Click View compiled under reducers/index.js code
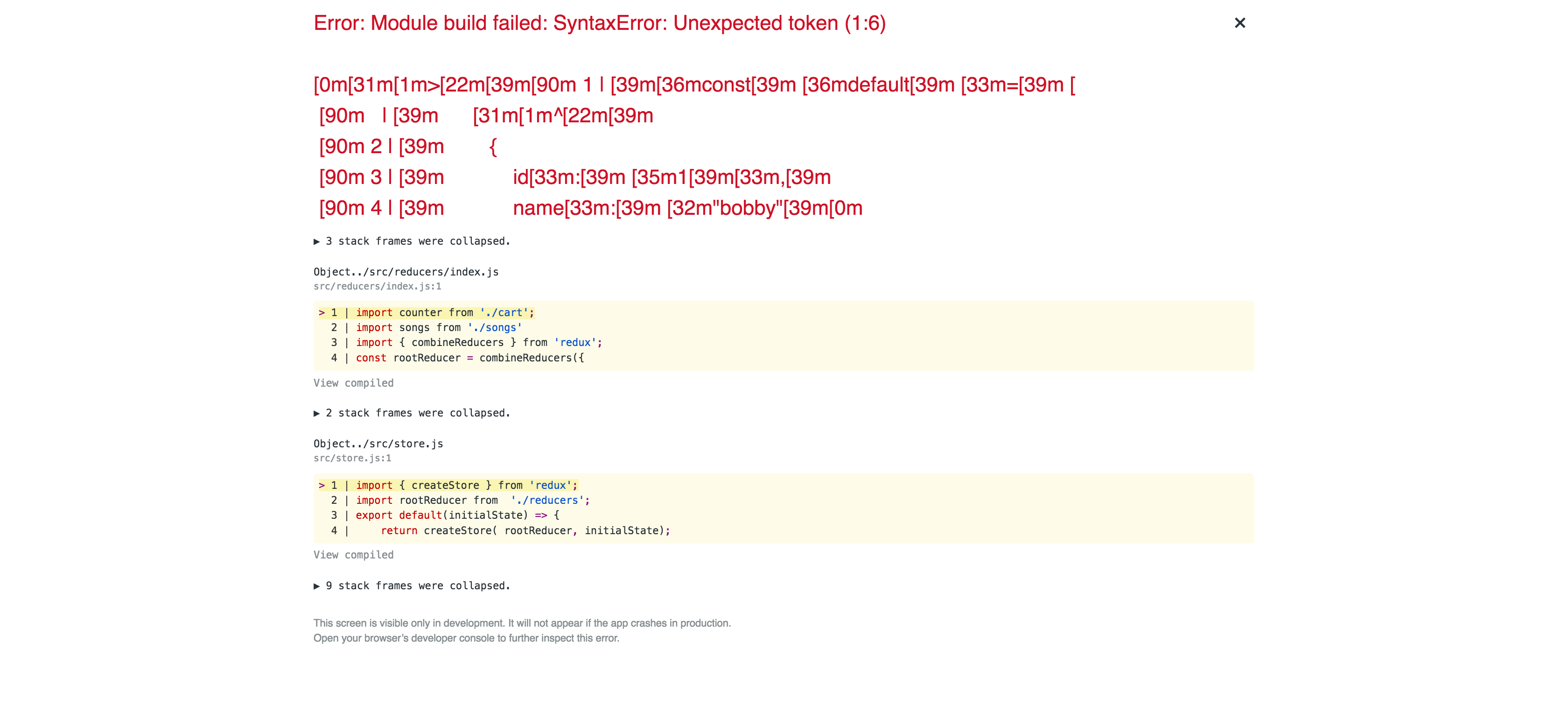 point(353,383)
